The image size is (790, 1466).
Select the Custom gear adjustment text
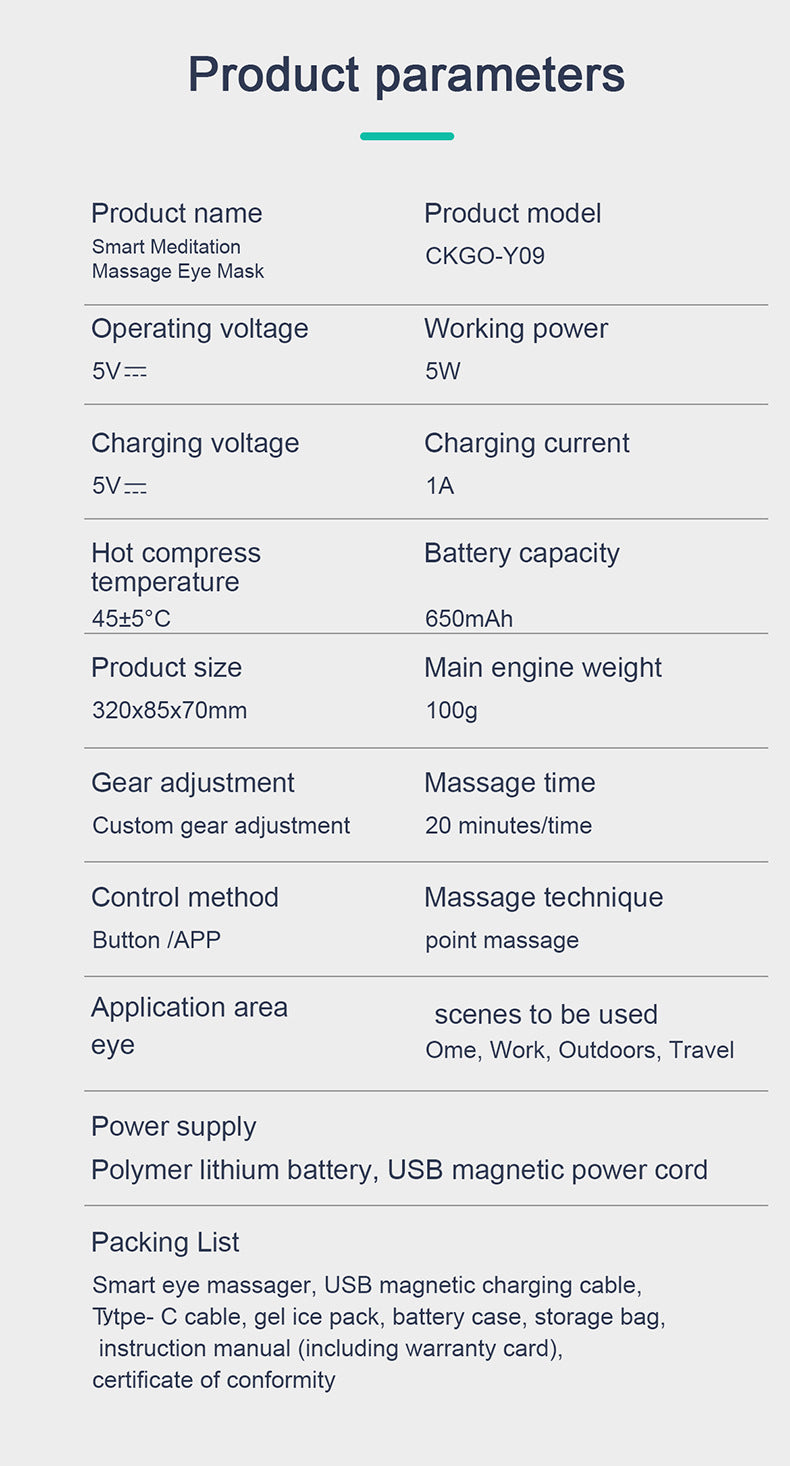tap(221, 826)
